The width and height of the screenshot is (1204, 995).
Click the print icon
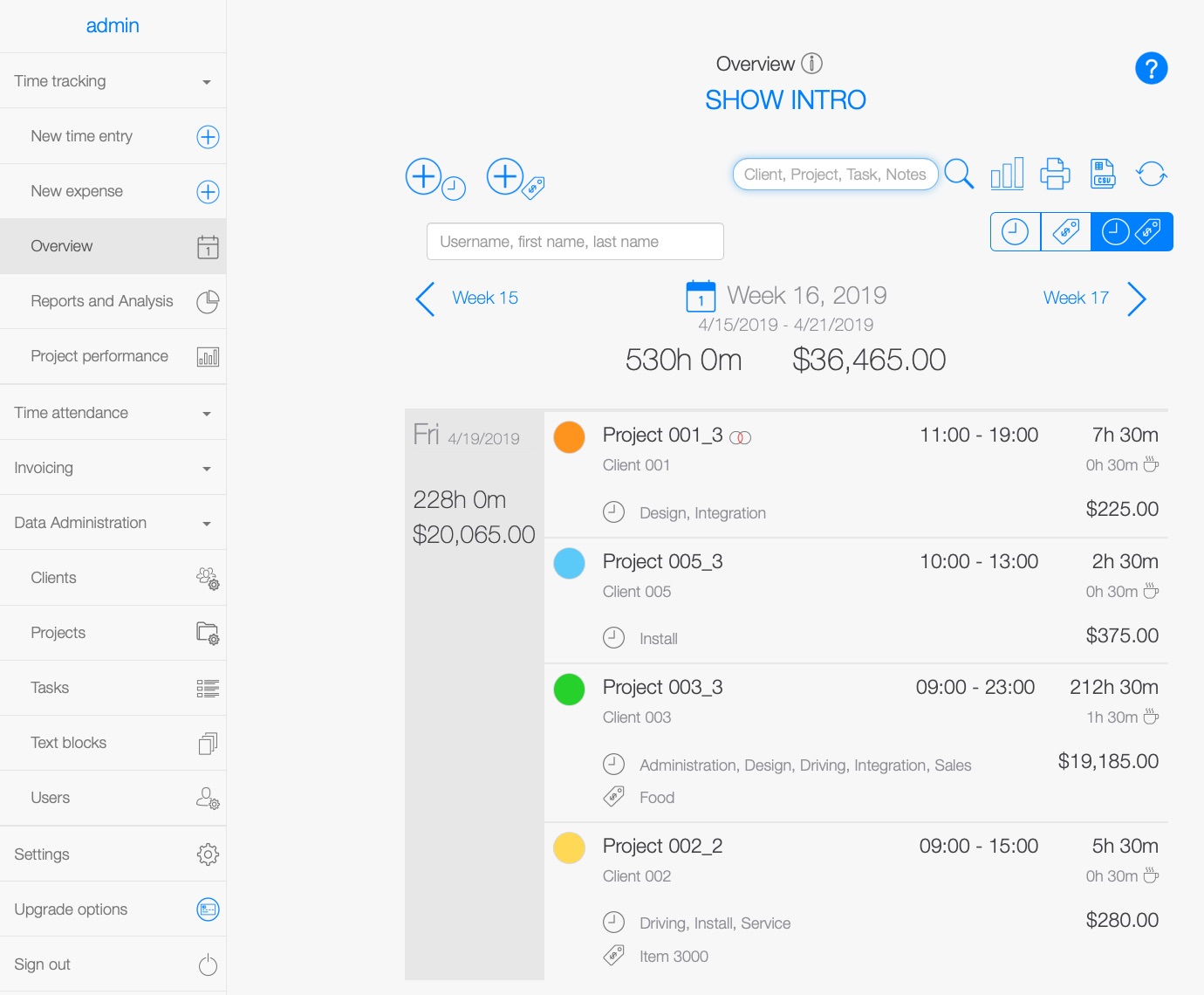tap(1055, 174)
